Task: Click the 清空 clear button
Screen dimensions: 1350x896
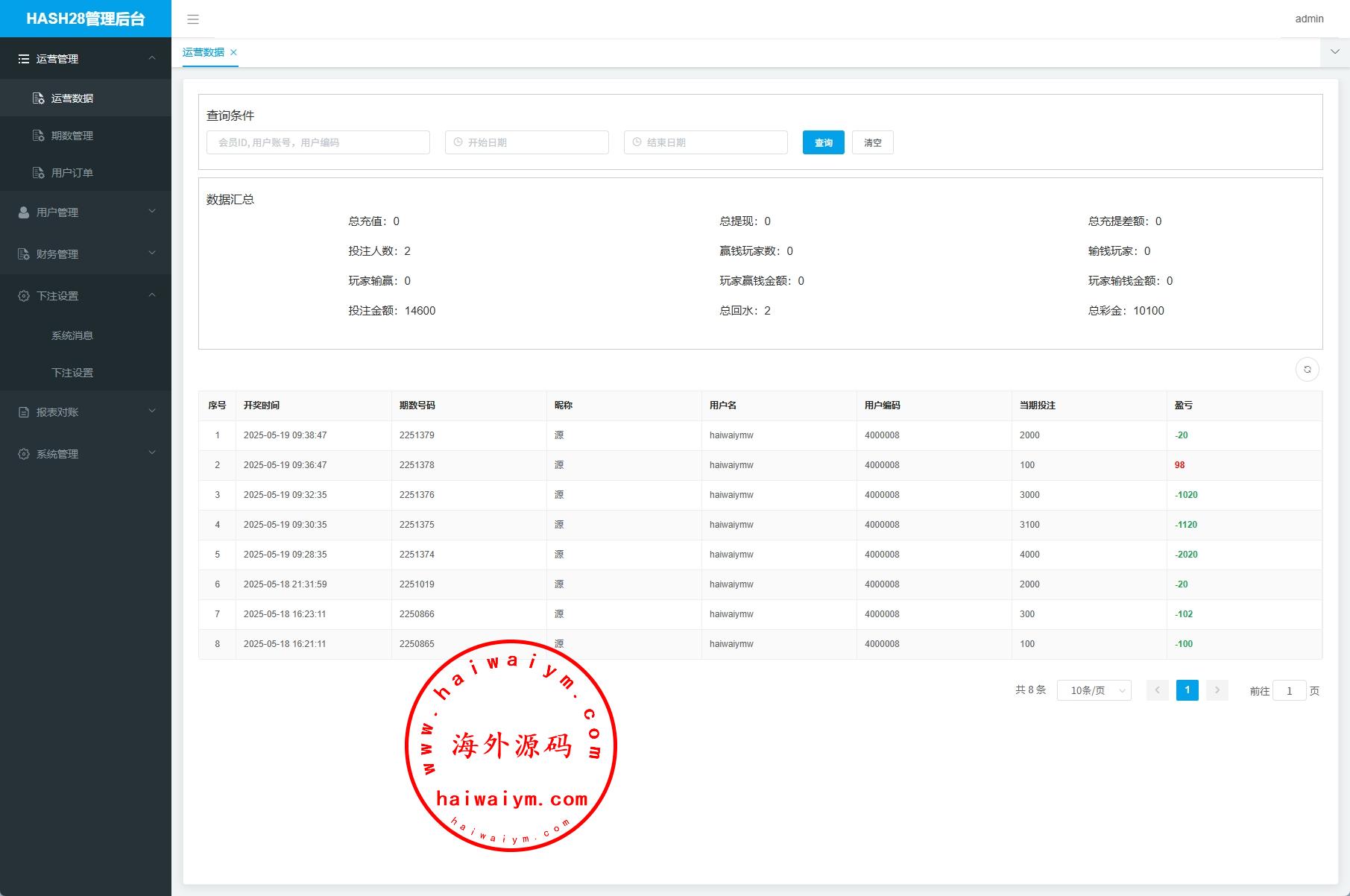Action: pos(872,142)
